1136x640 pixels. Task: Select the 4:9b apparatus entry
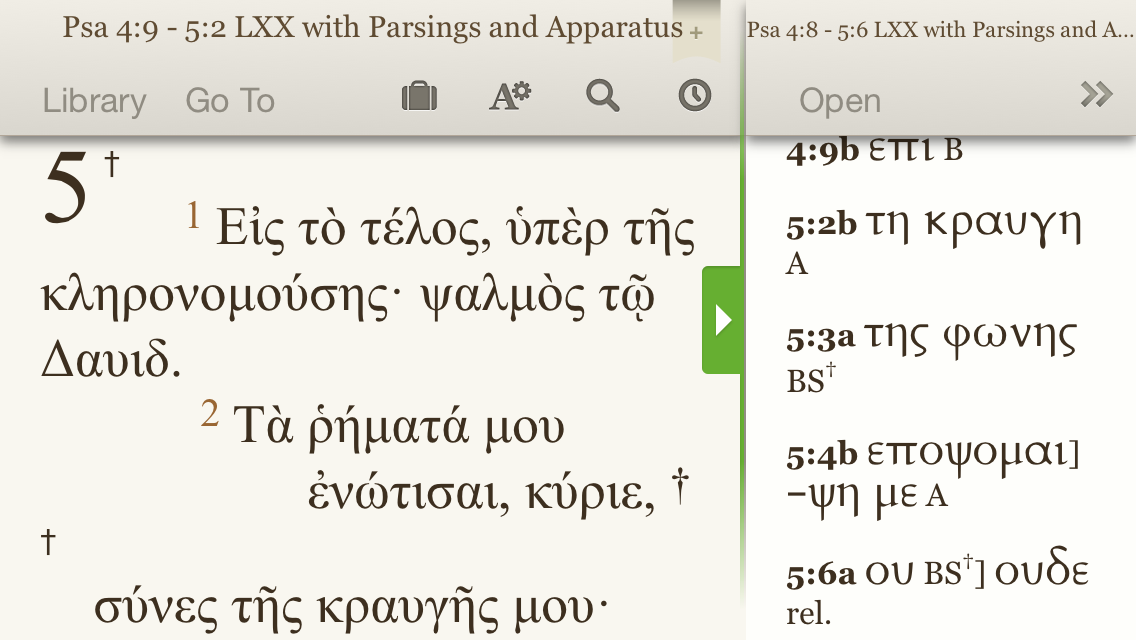pyautogui.click(x=822, y=152)
